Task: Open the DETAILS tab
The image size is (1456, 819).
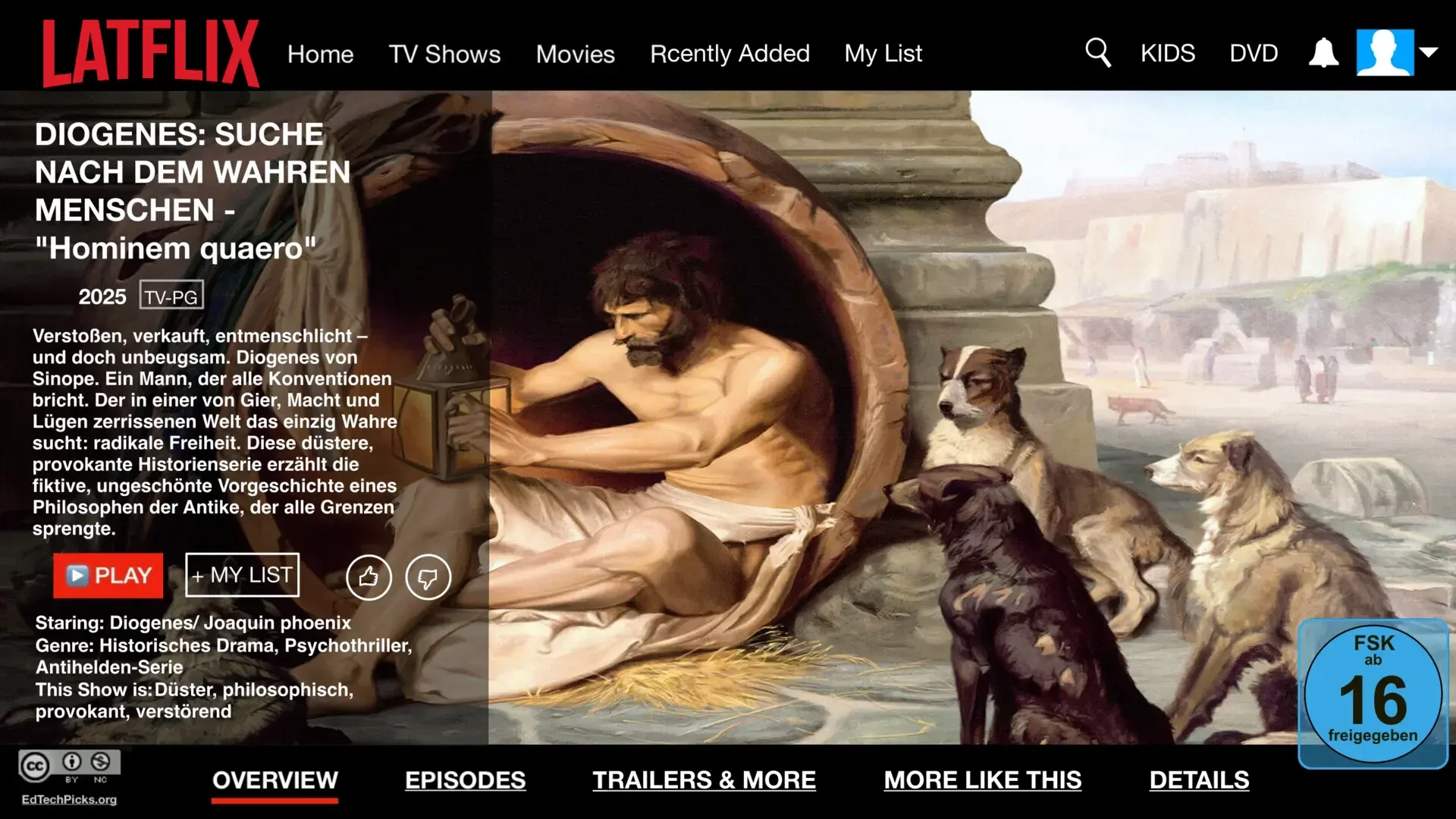Action: pos(1199,780)
